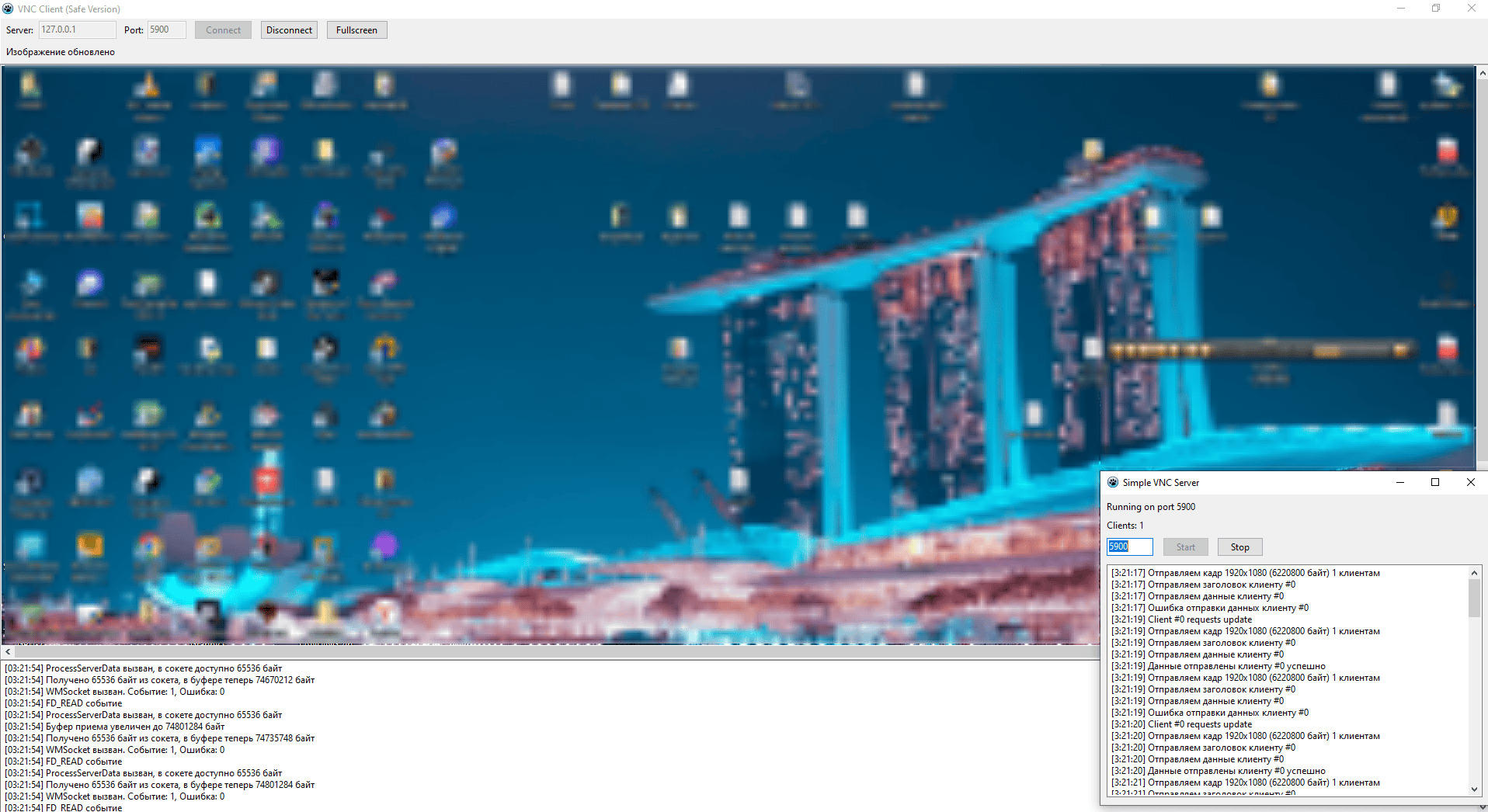Click the left arrow of the remote view scrollbar
The height and width of the screenshot is (812, 1488).
click(9, 652)
